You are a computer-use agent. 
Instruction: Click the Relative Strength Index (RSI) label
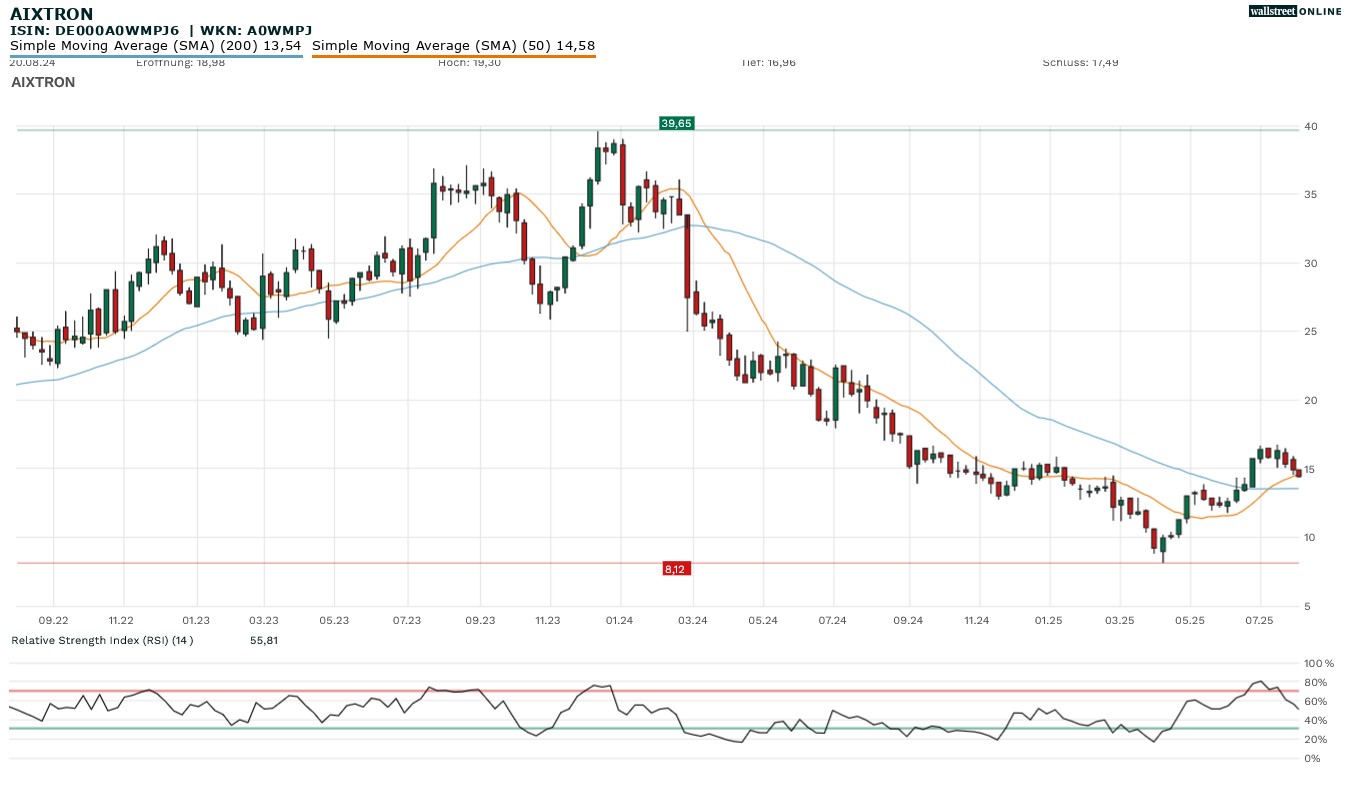[x=102, y=640]
